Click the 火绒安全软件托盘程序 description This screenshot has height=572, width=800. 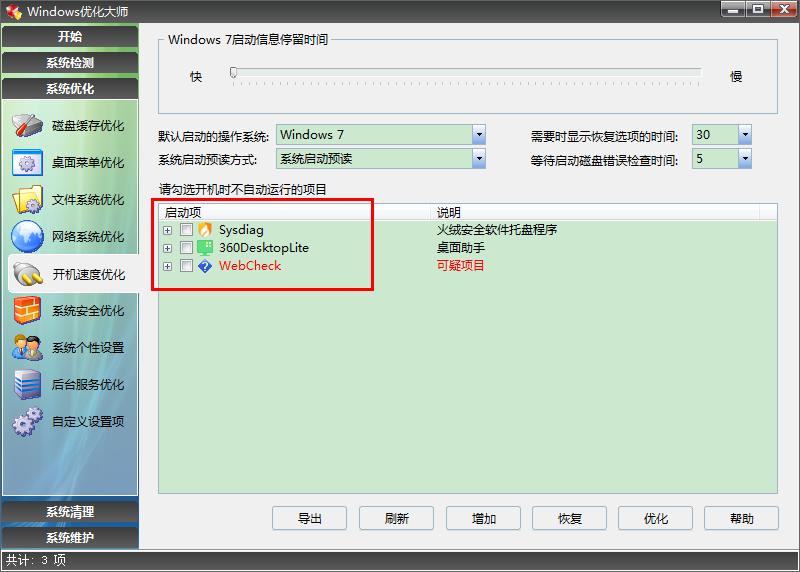pyautogui.click(x=496, y=230)
